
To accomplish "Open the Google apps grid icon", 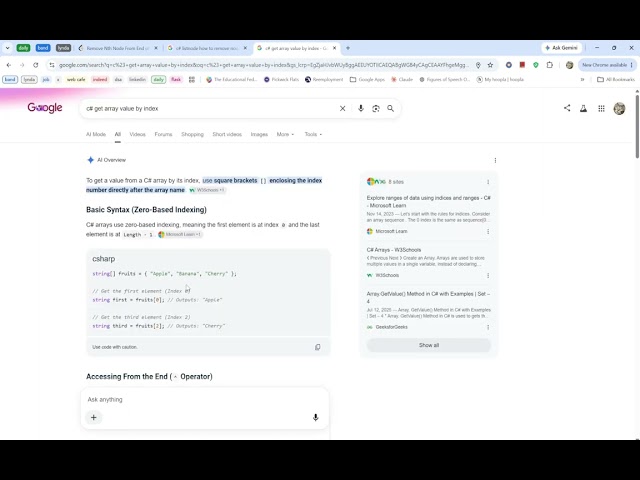I will tap(601, 108).
